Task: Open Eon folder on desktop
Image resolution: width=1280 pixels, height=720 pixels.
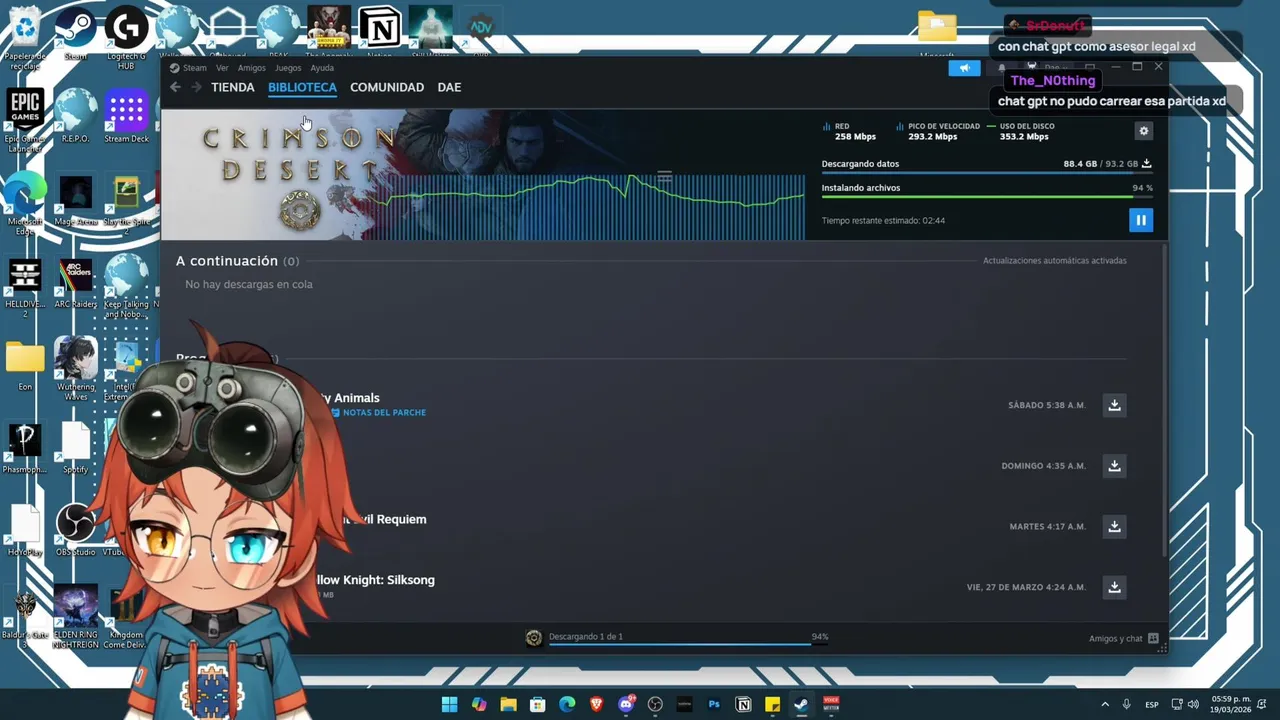Action: coord(25,365)
